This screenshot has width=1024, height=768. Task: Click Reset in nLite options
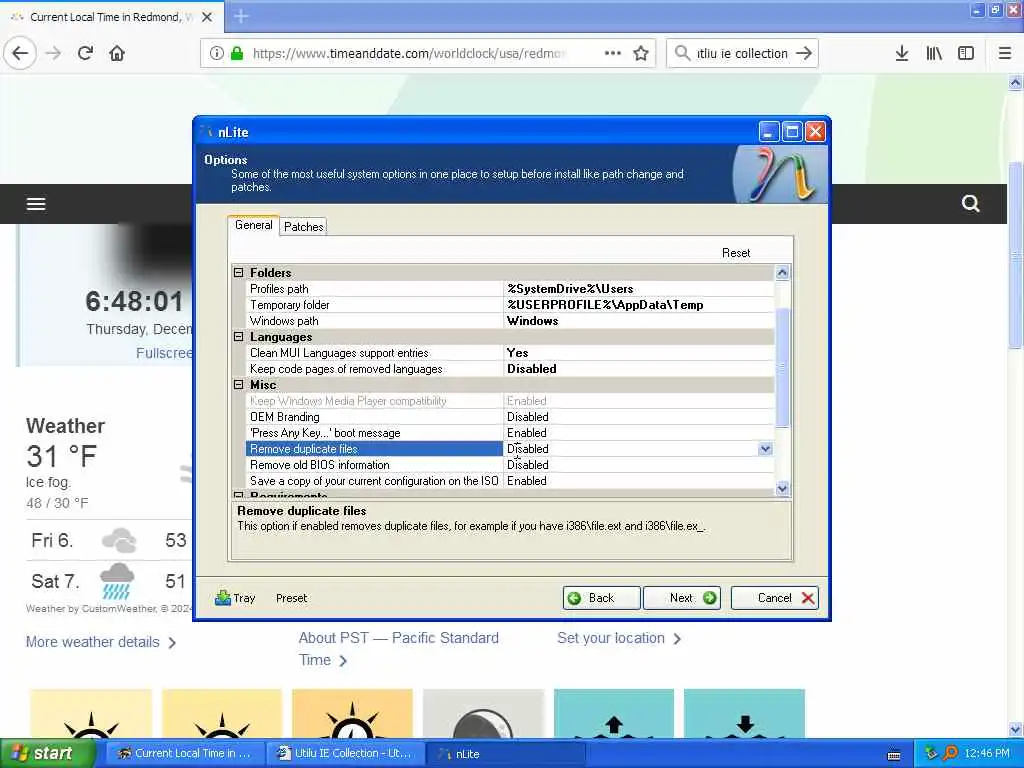(x=736, y=253)
